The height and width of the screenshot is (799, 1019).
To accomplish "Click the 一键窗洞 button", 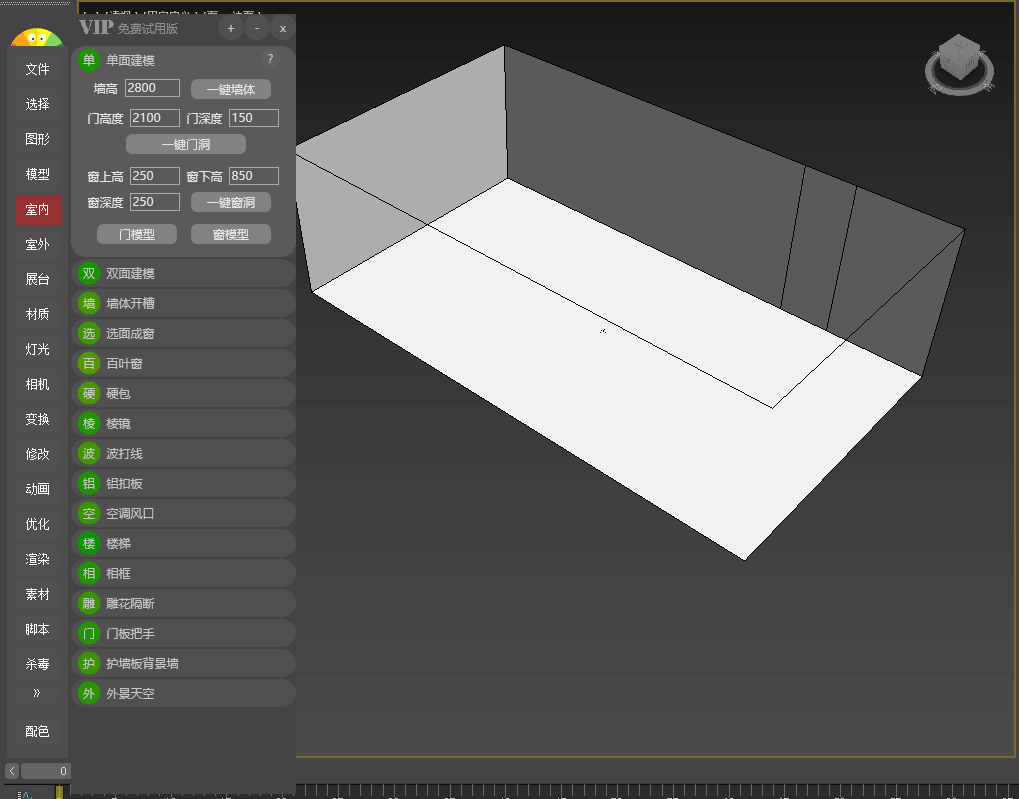I will [231, 202].
